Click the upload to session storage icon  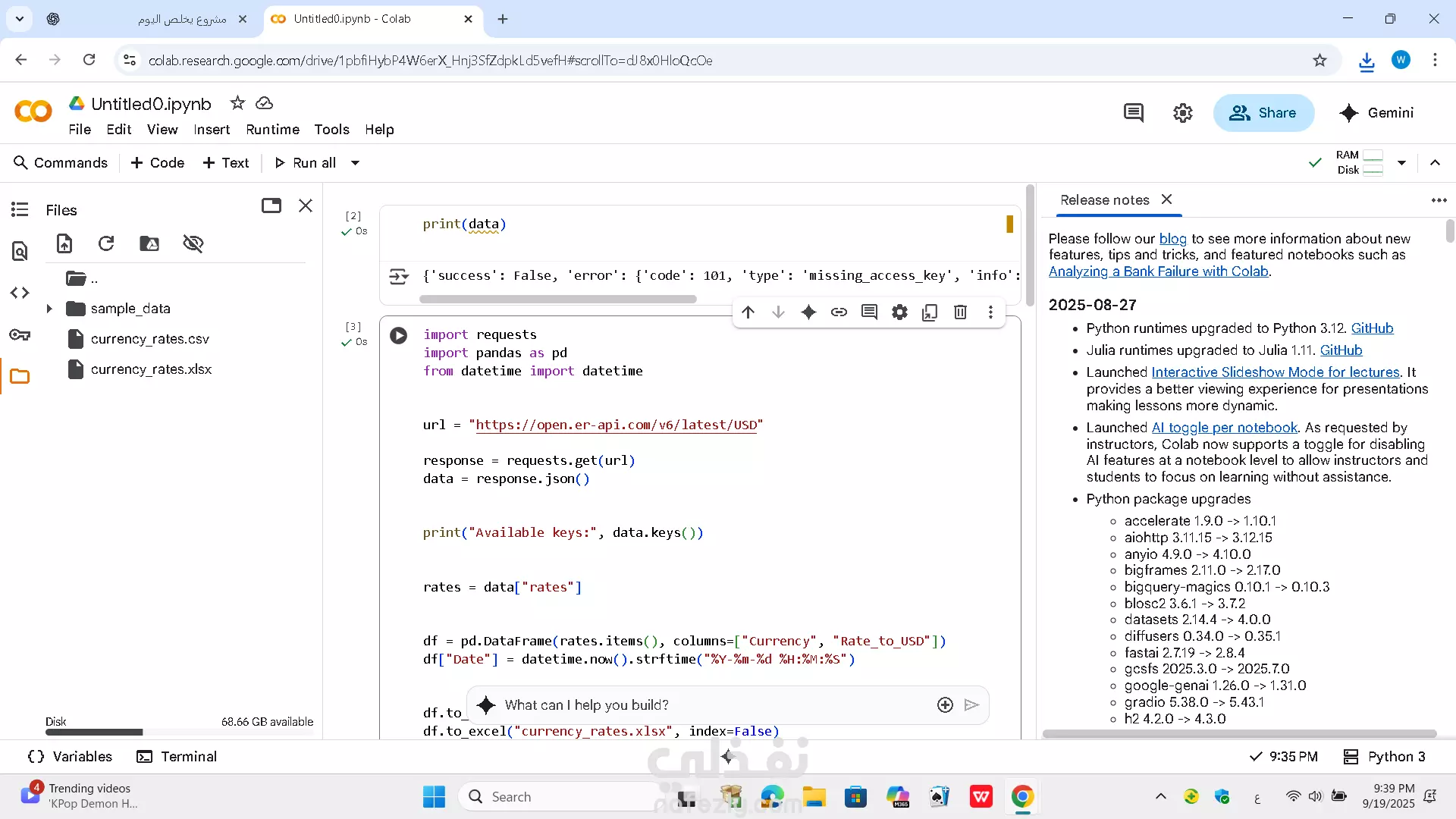(x=64, y=243)
